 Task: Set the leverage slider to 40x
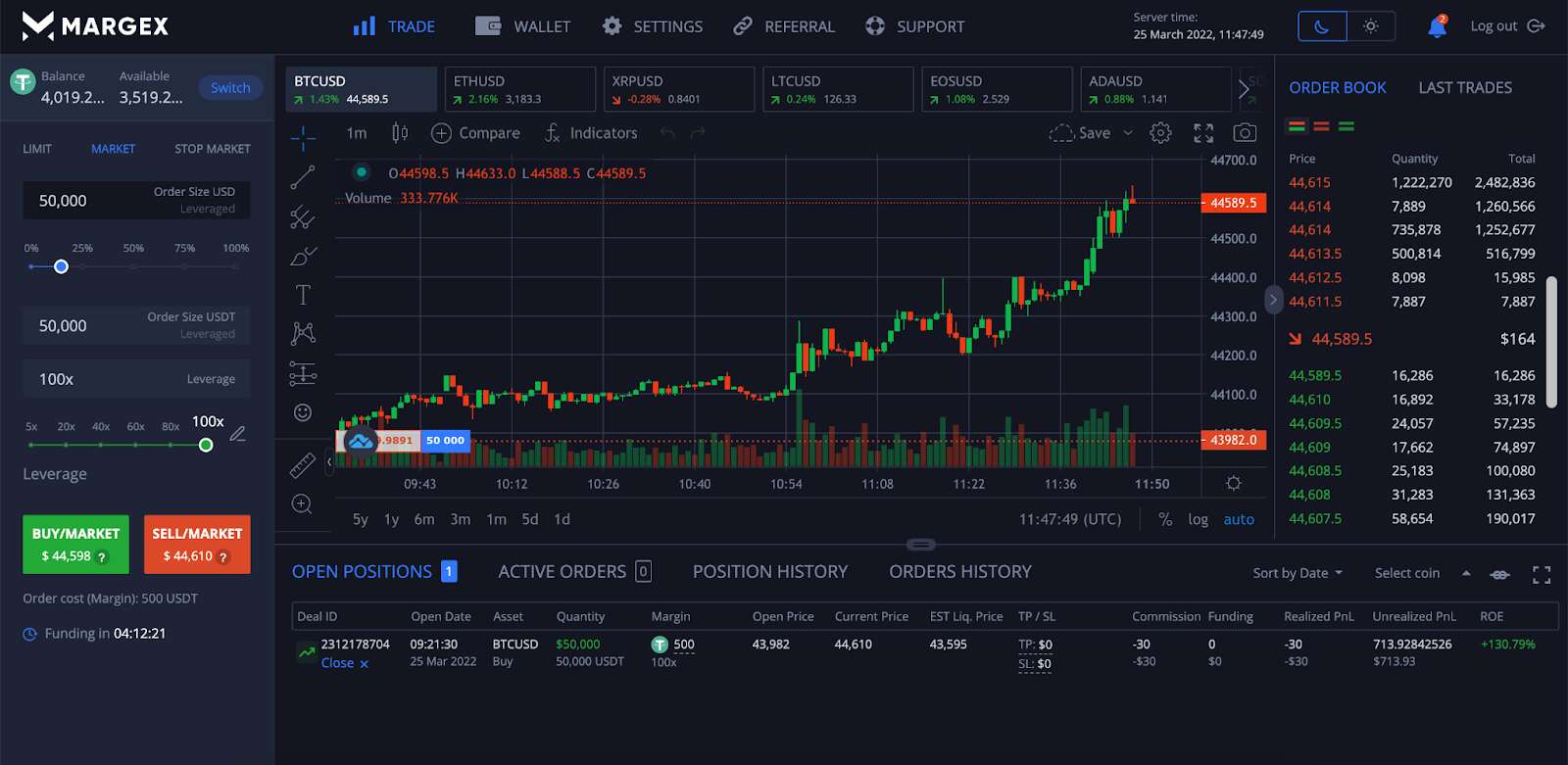101,445
